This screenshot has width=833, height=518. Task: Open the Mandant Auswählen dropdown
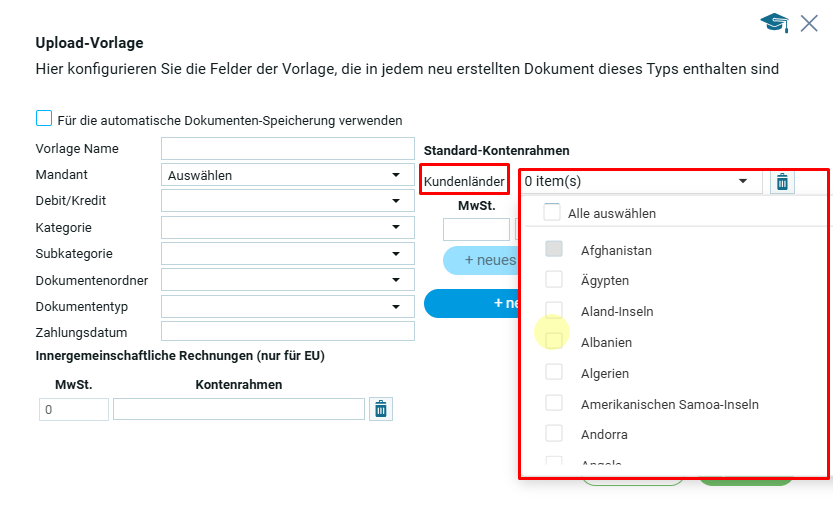click(287, 175)
